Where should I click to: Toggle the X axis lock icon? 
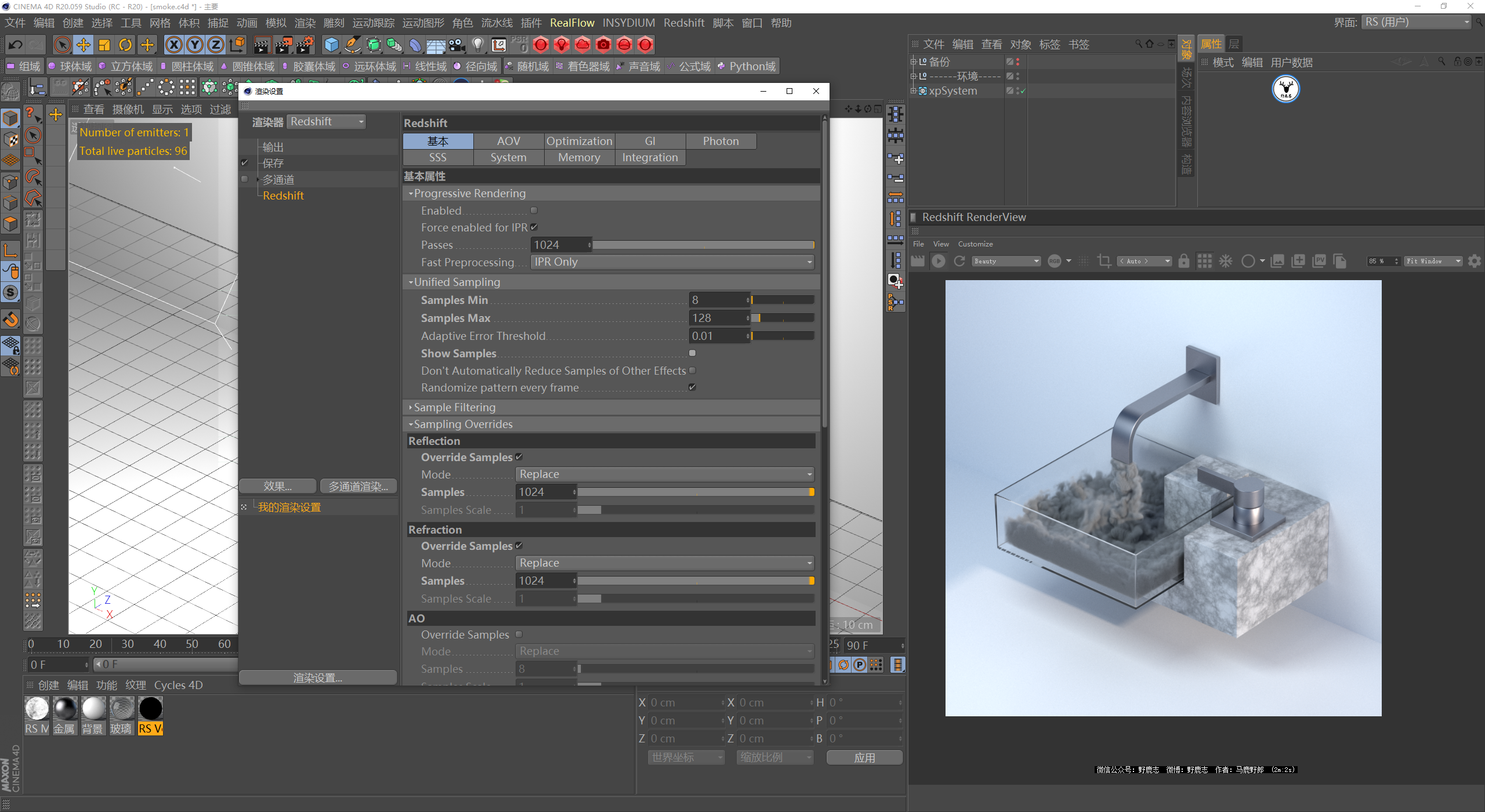(x=173, y=45)
